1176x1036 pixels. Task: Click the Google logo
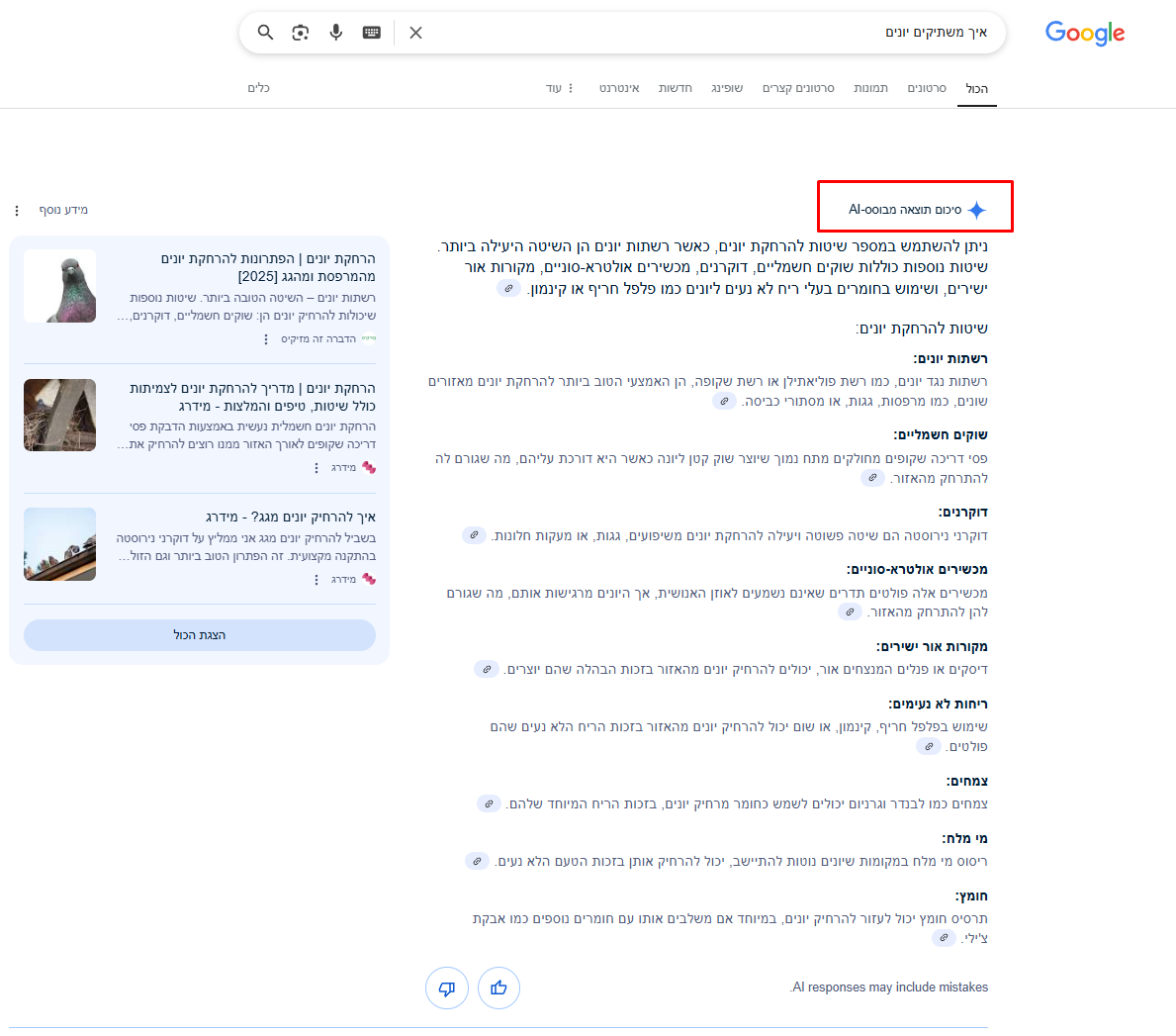(x=1084, y=33)
